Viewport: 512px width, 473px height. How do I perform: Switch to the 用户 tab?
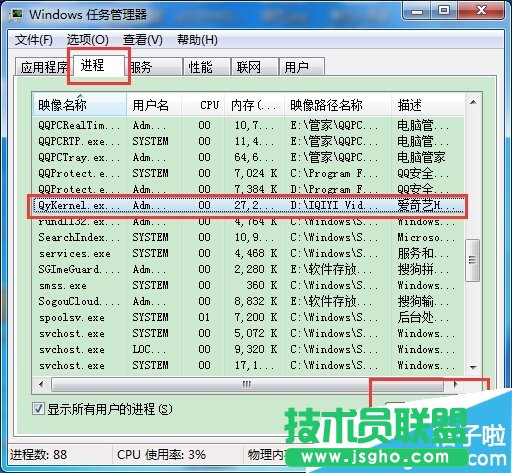click(x=301, y=67)
